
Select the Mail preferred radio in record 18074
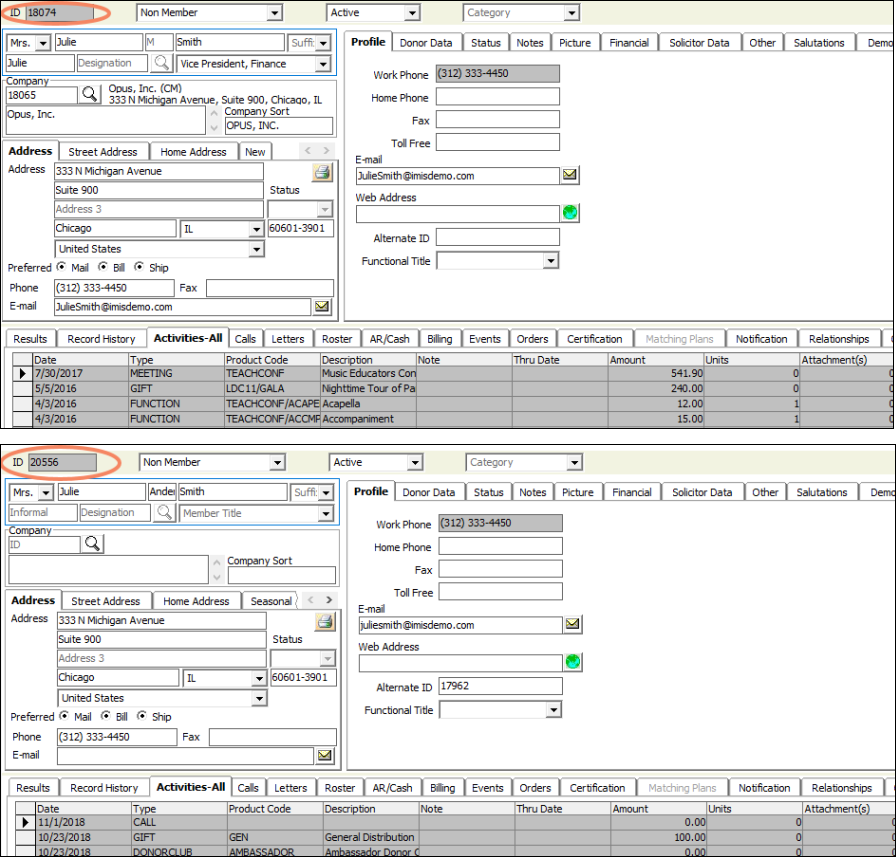(63, 268)
